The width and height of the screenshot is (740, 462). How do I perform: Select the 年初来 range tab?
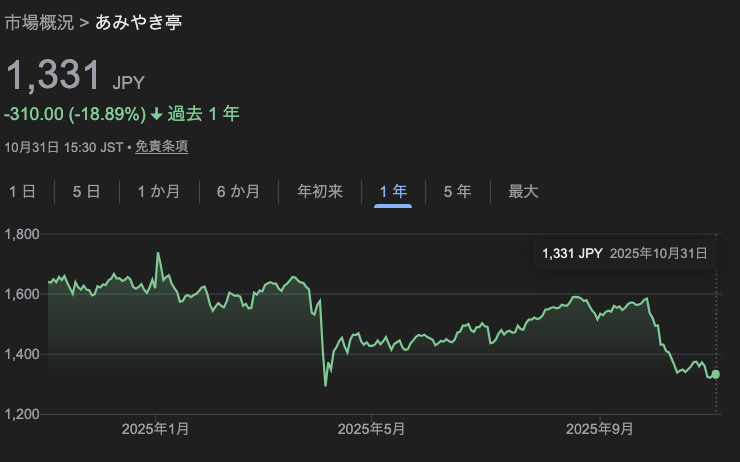pyautogui.click(x=320, y=192)
